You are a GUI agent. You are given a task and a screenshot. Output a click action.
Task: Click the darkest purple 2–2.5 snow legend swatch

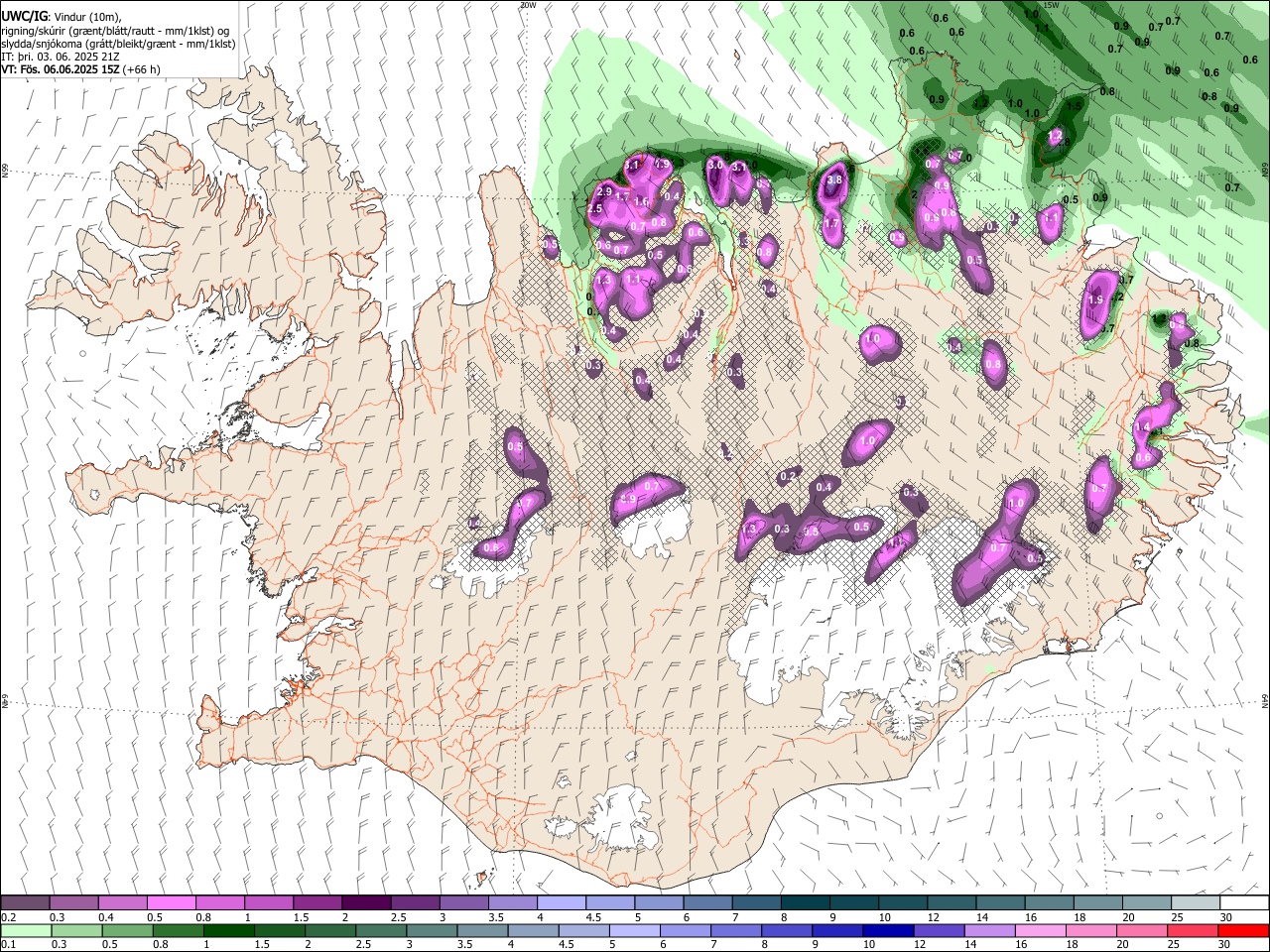click(x=366, y=903)
